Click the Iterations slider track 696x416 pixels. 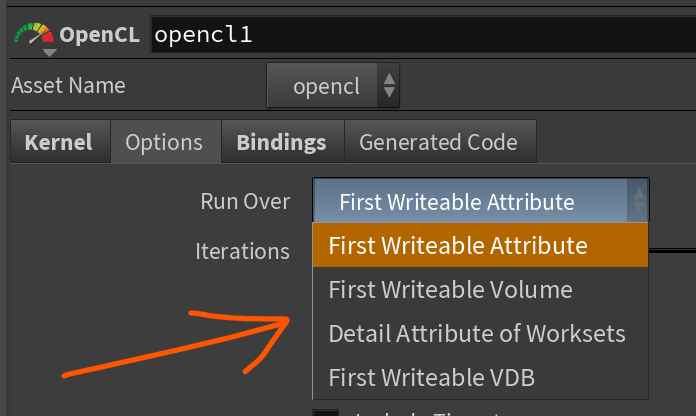pos(672,250)
